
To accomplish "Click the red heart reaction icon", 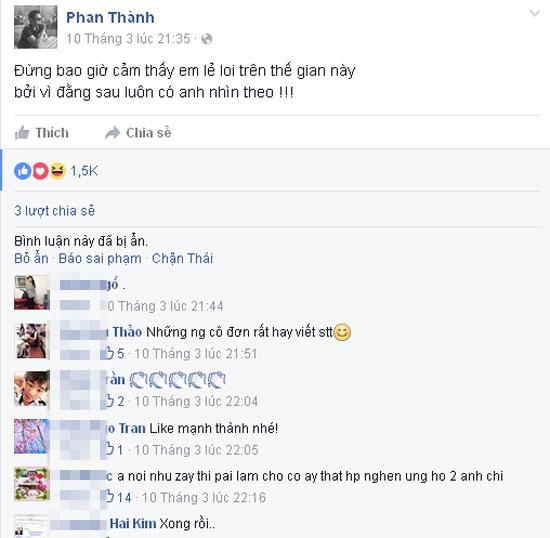I will [40, 171].
